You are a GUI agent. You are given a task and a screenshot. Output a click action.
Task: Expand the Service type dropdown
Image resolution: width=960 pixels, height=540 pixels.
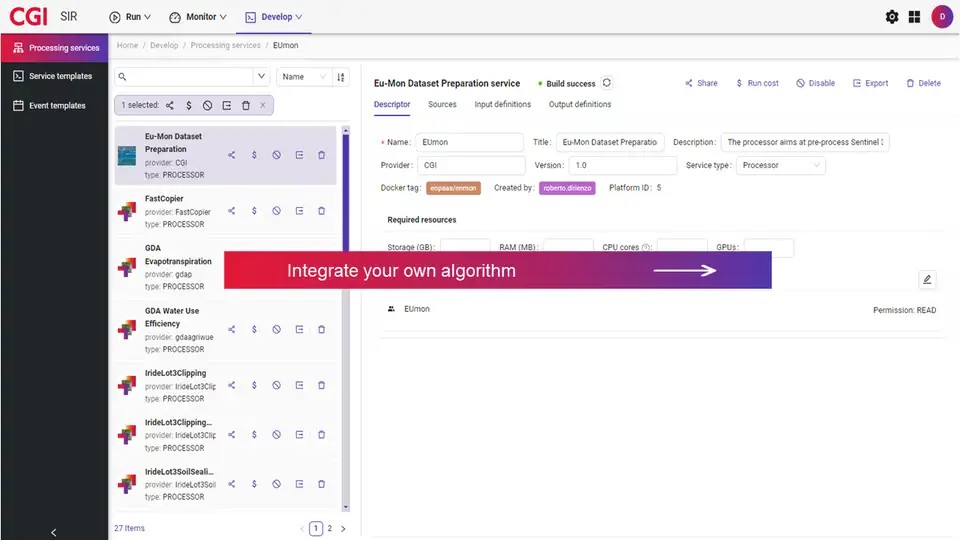pyautogui.click(x=780, y=166)
